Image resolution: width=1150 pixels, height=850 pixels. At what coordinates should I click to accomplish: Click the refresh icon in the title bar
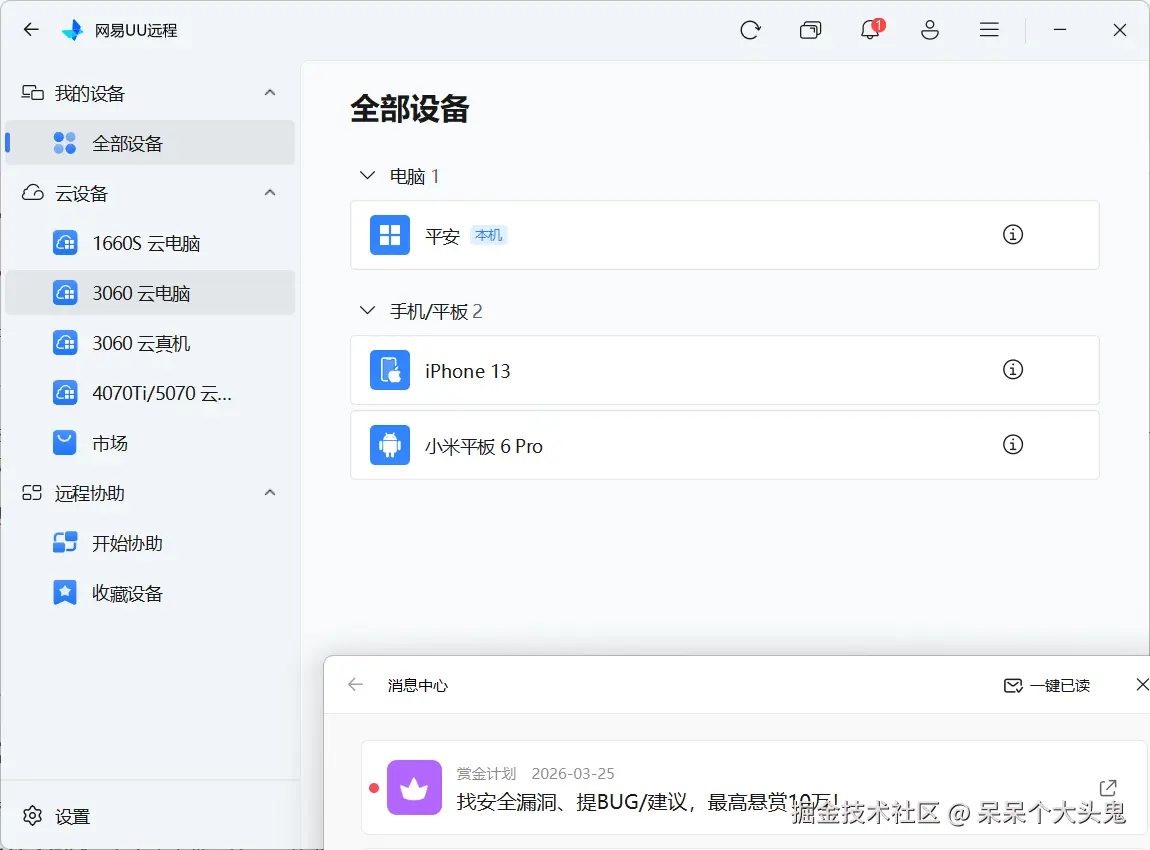[x=751, y=30]
